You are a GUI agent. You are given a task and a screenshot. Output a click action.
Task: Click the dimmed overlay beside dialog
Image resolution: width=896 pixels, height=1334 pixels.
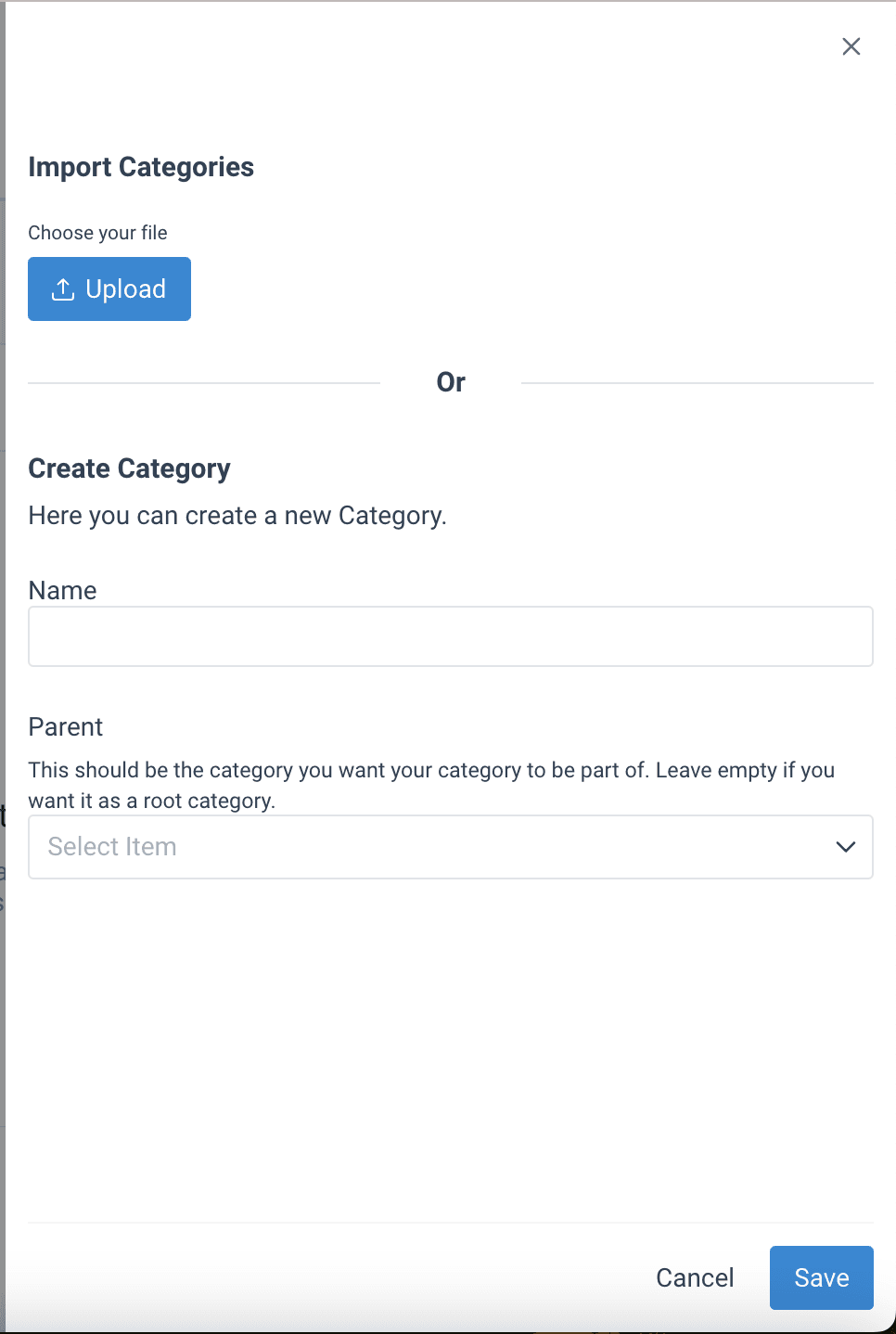pos(2,649)
